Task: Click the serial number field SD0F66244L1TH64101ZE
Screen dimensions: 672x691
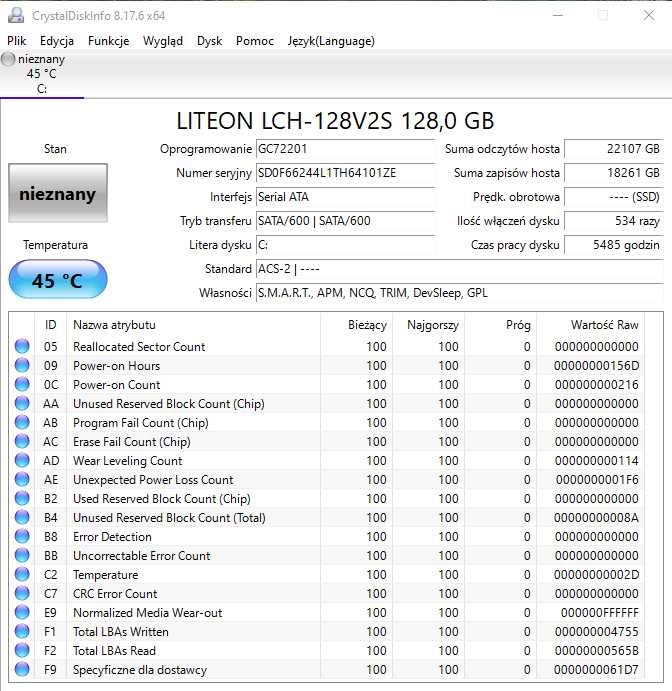Action: (345, 173)
